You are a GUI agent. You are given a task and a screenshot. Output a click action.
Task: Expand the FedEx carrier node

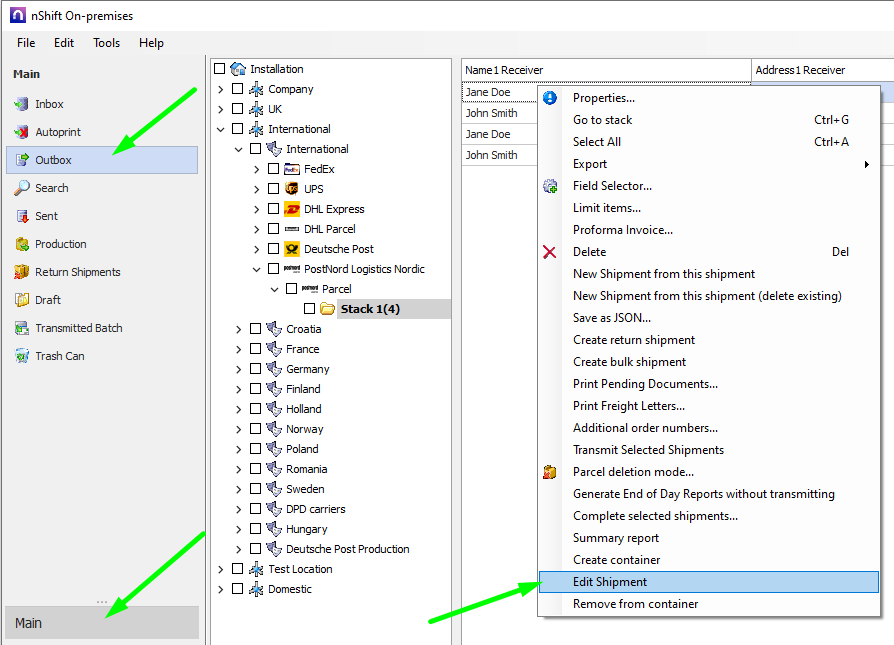[x=257, y=169]
